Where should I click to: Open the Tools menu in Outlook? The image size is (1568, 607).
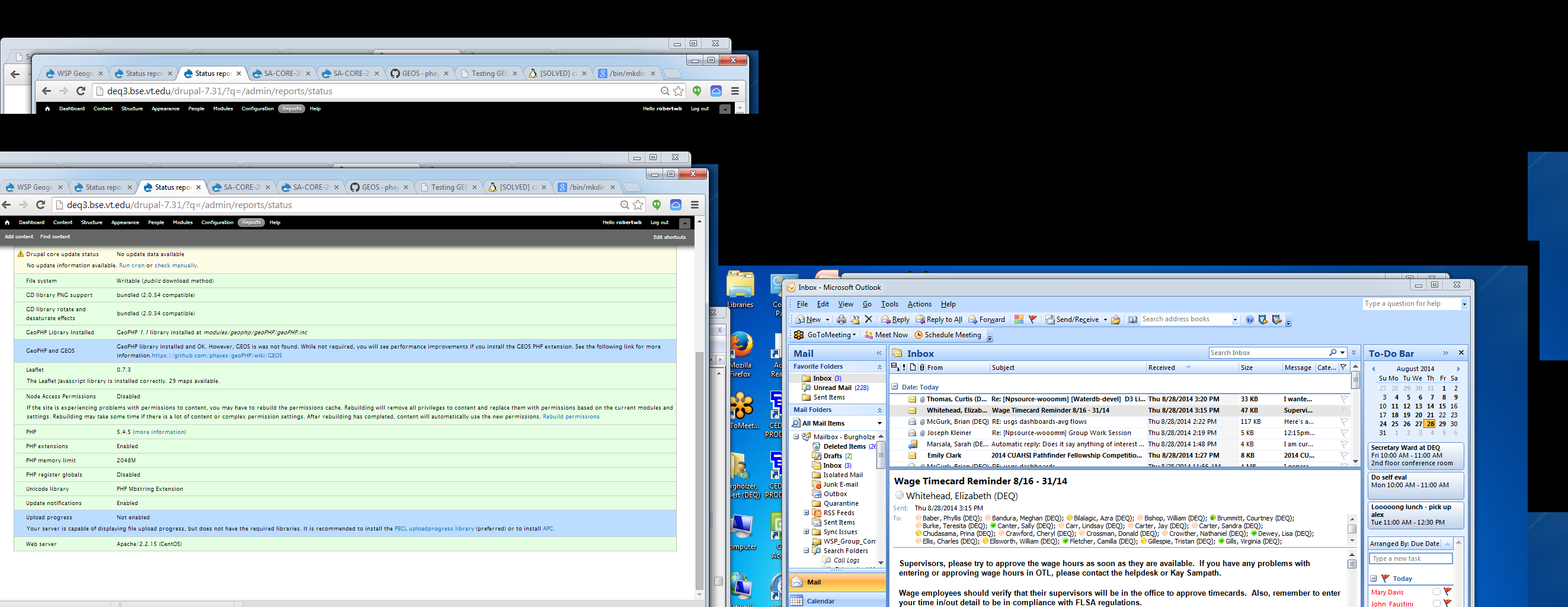coord(889,304)
